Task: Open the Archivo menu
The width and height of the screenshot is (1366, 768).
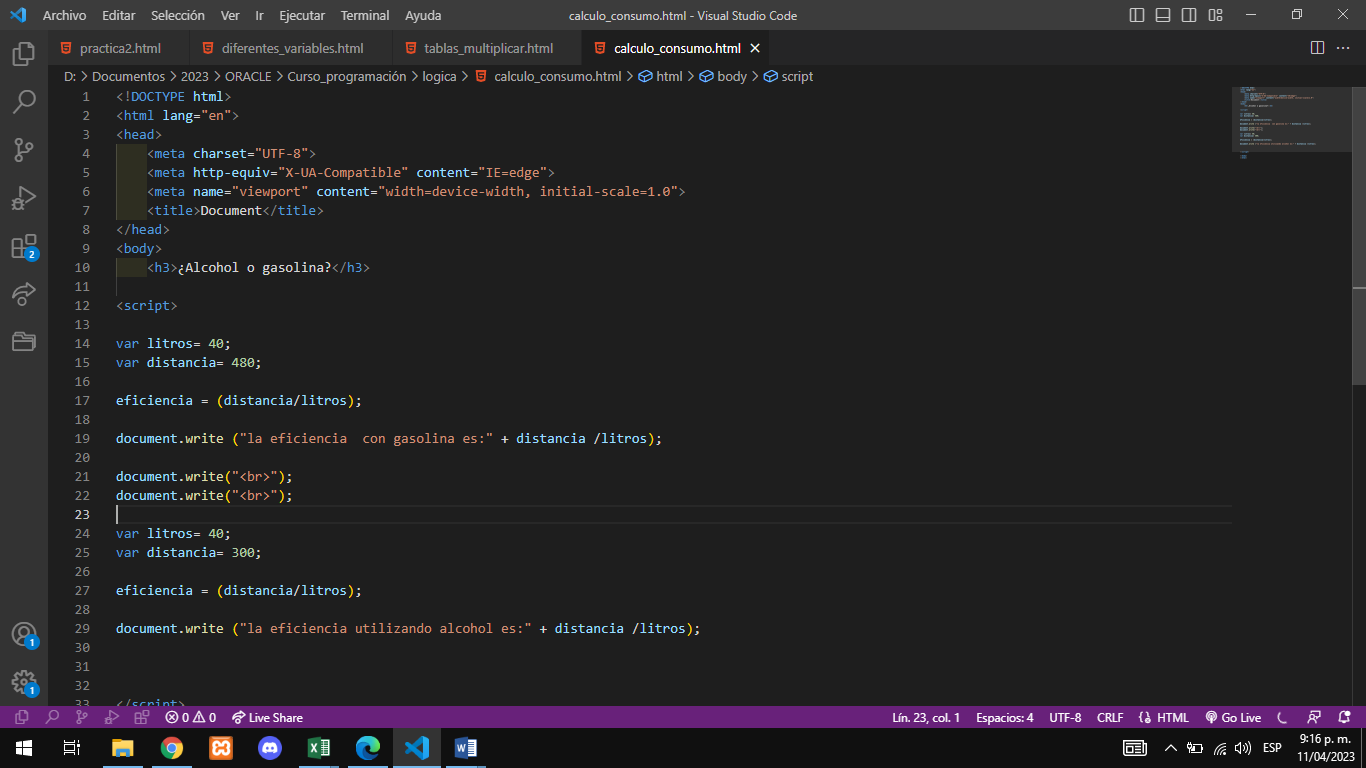Action: [x=64, y=15]
